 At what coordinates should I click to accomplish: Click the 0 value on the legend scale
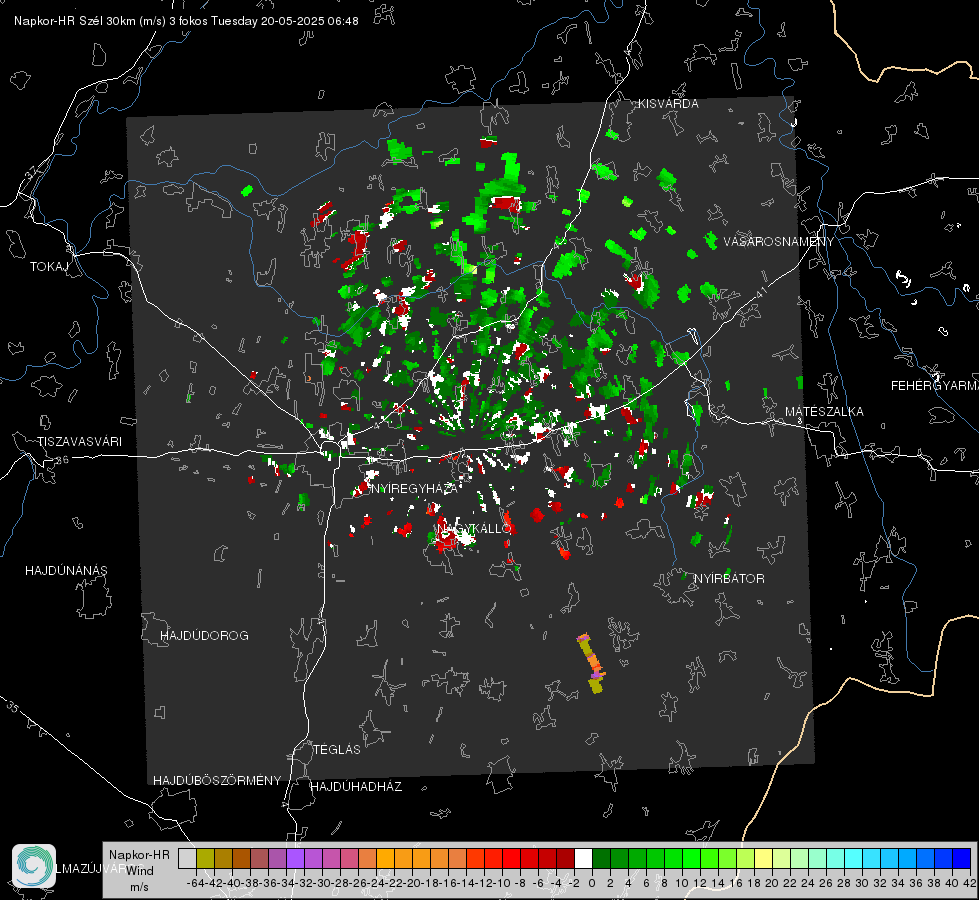pos(592,883)
